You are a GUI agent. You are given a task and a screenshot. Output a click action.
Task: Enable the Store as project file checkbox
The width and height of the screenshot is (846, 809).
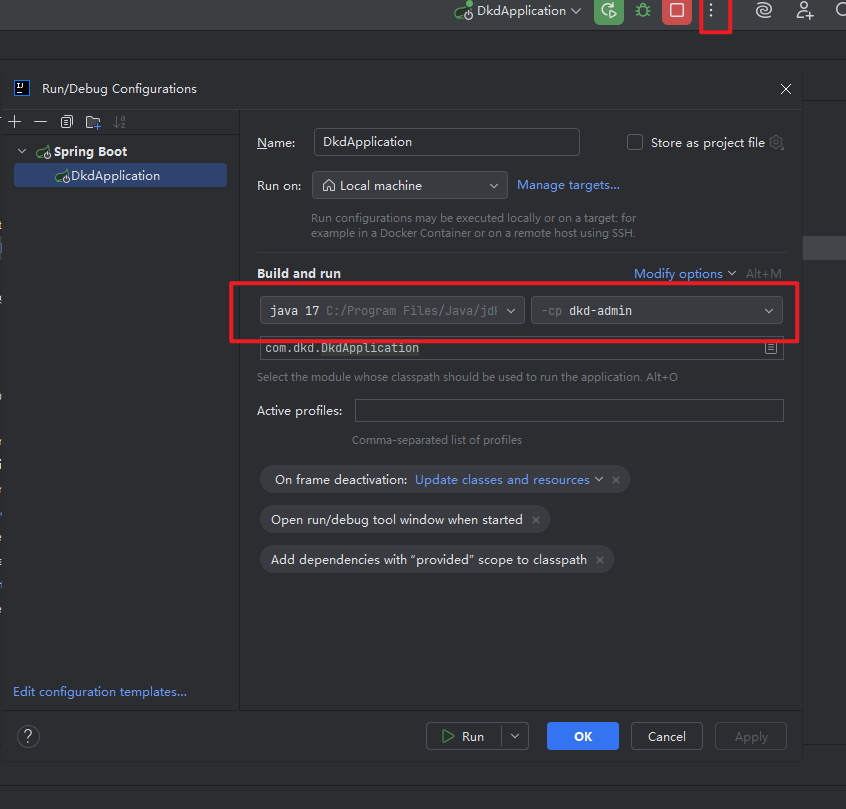pyautogui.click(x=634, y=142)
